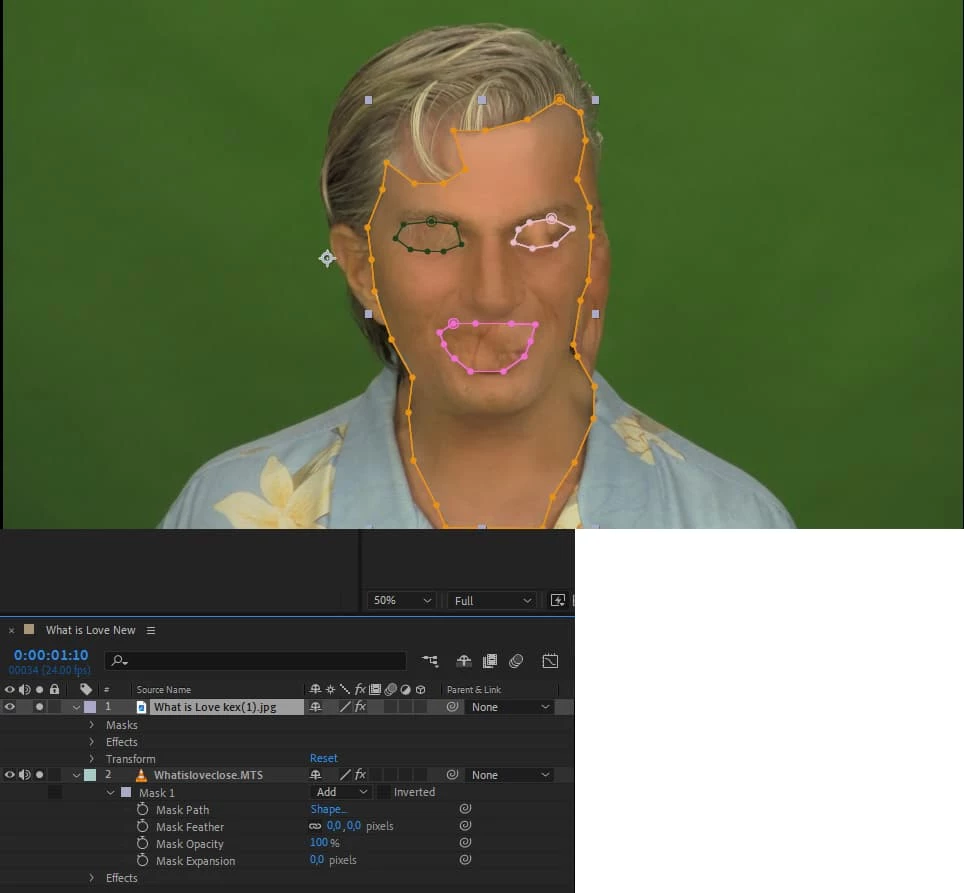964x893 pixels.
Task: Enable Frame Blending for the composition
Action: 490,661
